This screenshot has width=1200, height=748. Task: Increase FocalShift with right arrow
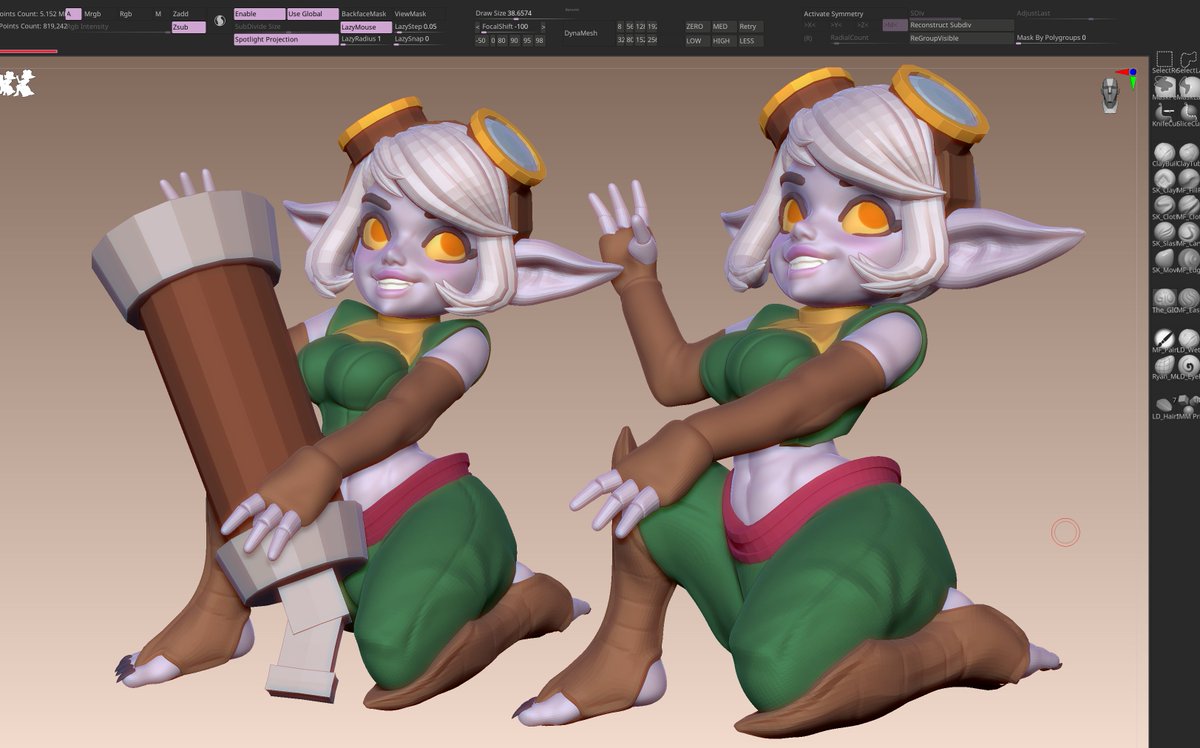point(543,27)
